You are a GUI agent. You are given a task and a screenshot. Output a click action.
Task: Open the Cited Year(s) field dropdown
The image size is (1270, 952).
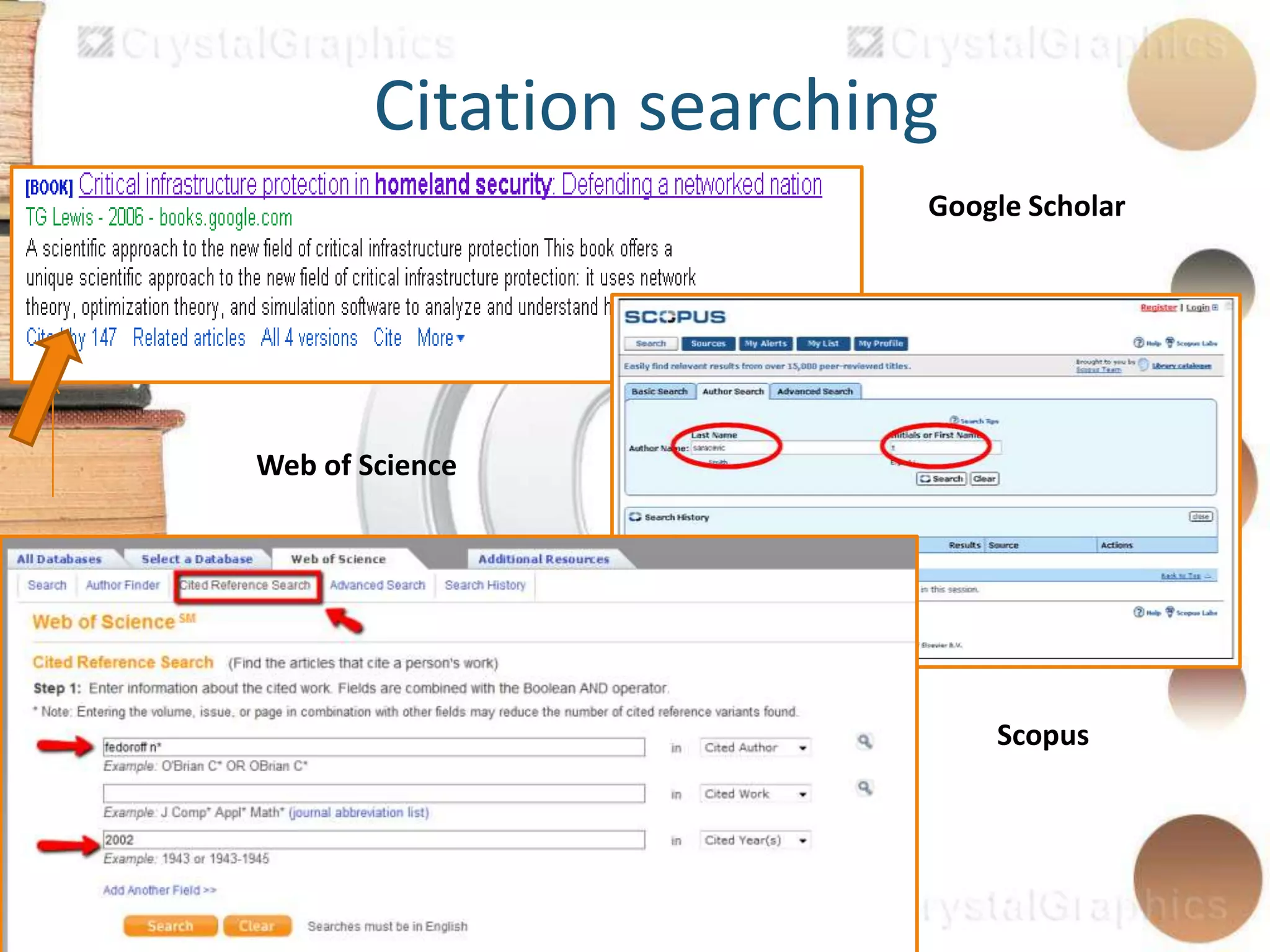point(755,840)
